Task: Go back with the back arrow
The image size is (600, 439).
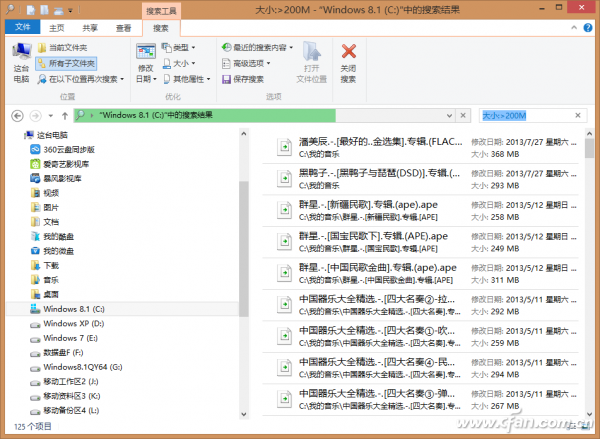Action: point(17,116)
